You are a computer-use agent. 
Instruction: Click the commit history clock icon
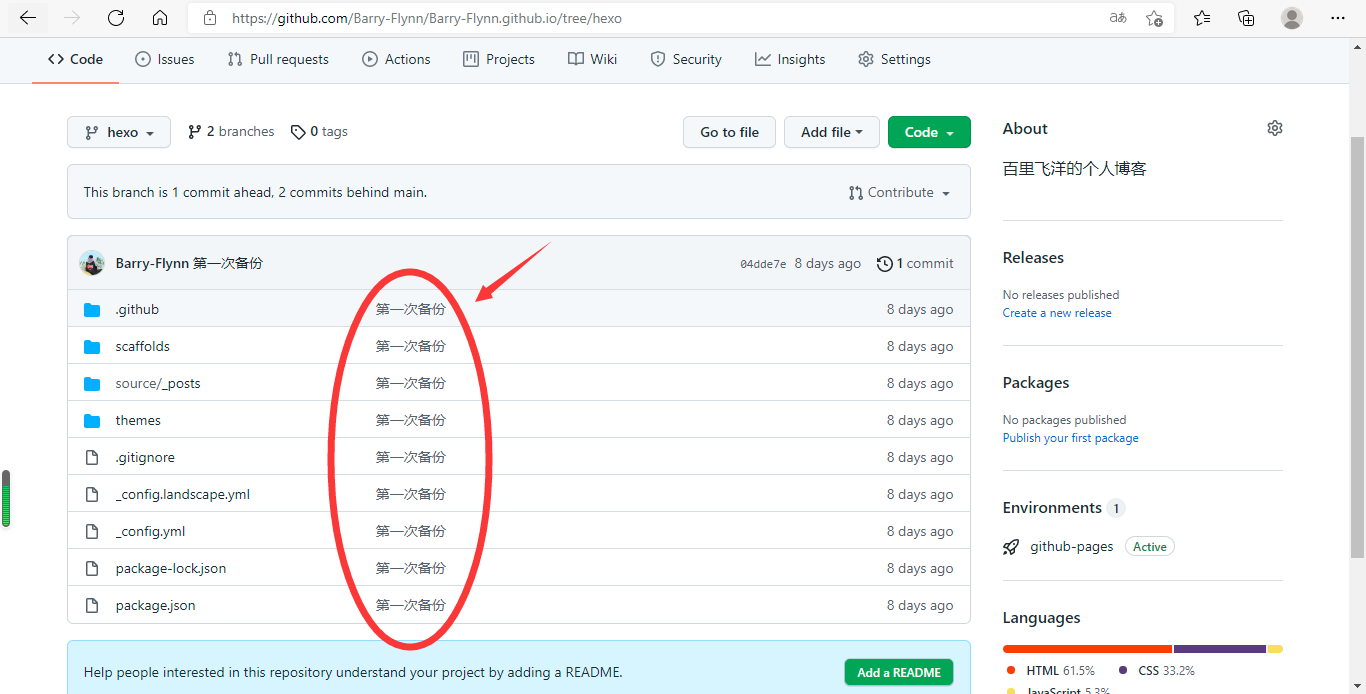click(884, 264)
